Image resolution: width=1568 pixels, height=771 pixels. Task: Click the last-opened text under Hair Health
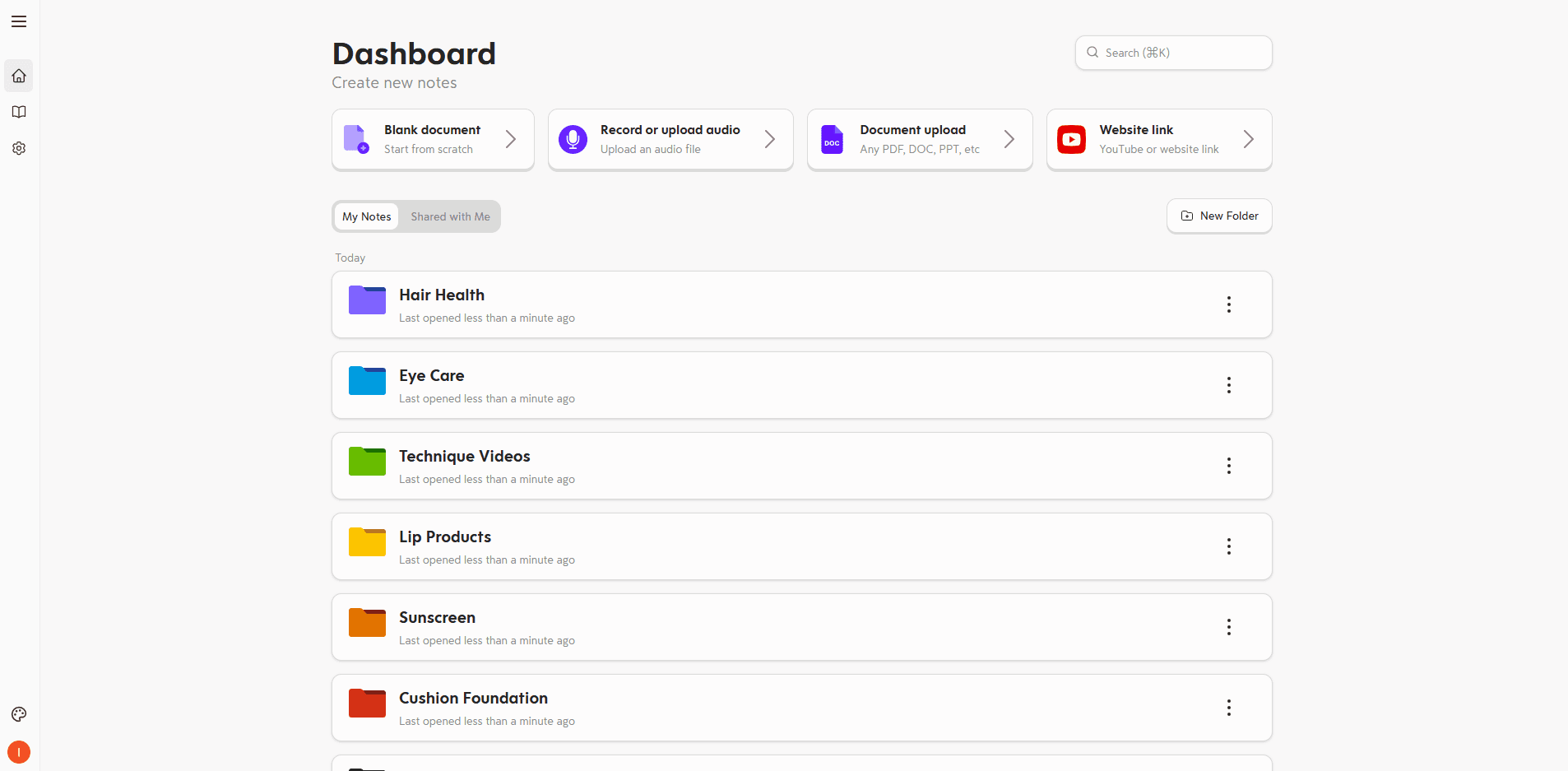pyautogui.click(x=487, y=318)
